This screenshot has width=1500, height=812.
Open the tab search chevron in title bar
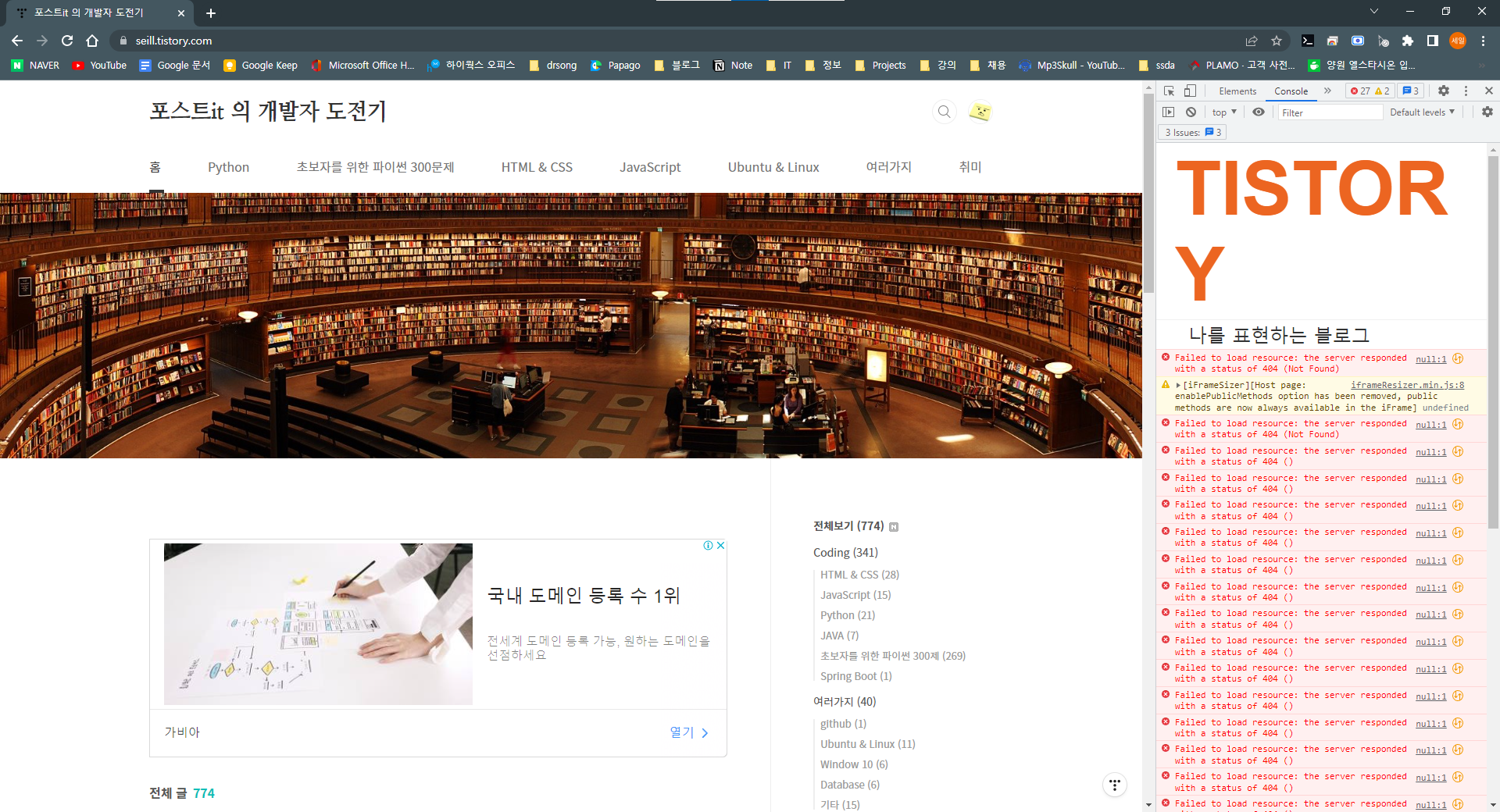click(x=1374, y=12)
